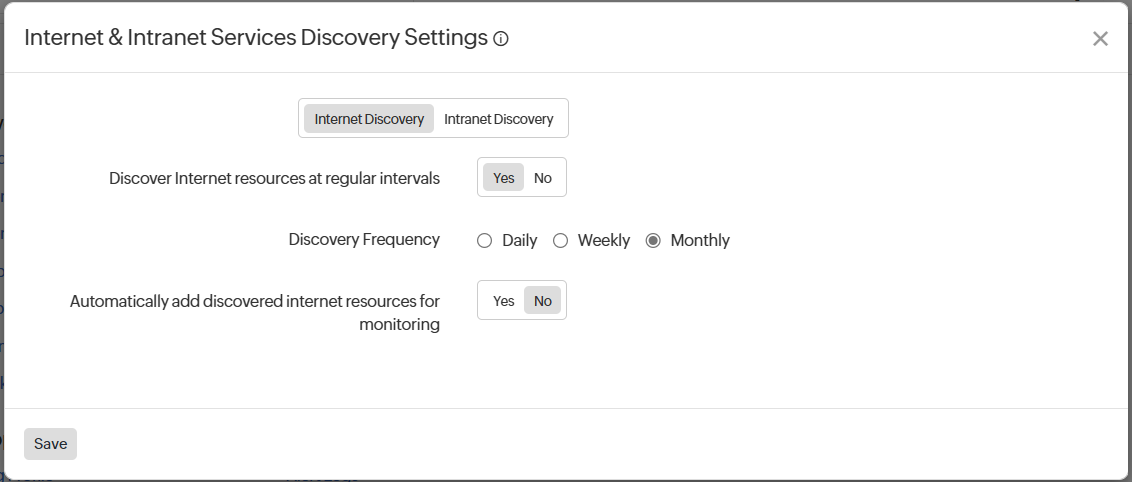Screen dimensions: 1132x482
Task: Set Yes for automatically adding discovered resources
Action: [504, 301]
